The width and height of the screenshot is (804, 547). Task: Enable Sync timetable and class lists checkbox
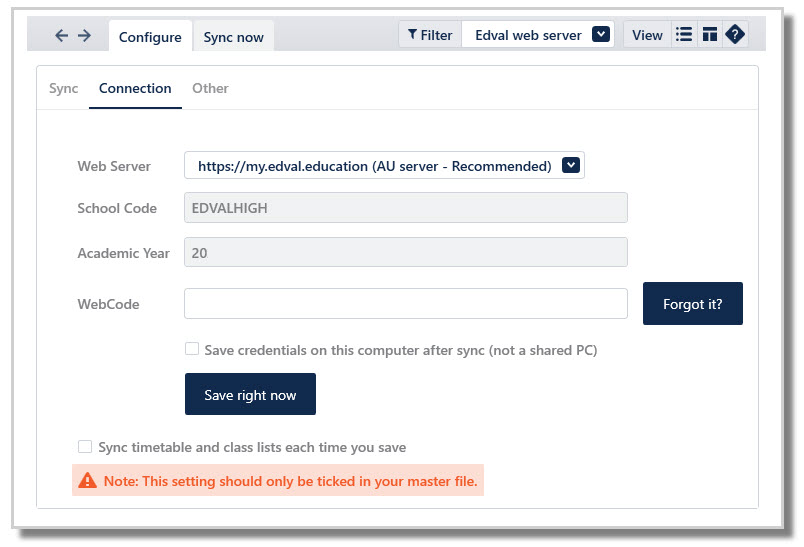click(x=85, y=447)
